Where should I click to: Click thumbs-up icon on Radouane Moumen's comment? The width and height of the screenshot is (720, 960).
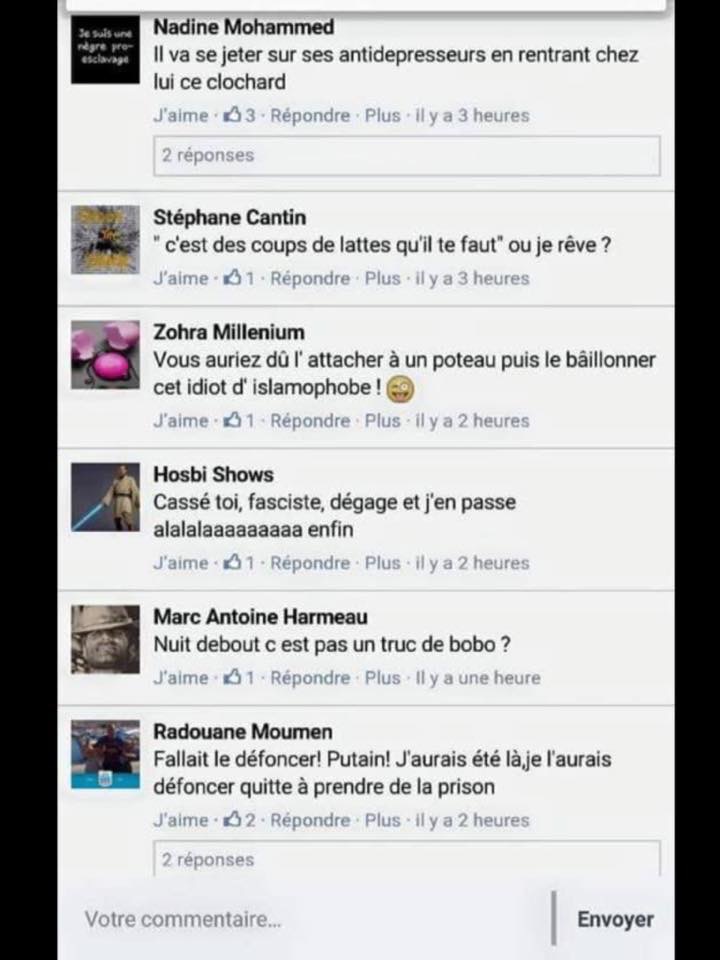[233, 819]
